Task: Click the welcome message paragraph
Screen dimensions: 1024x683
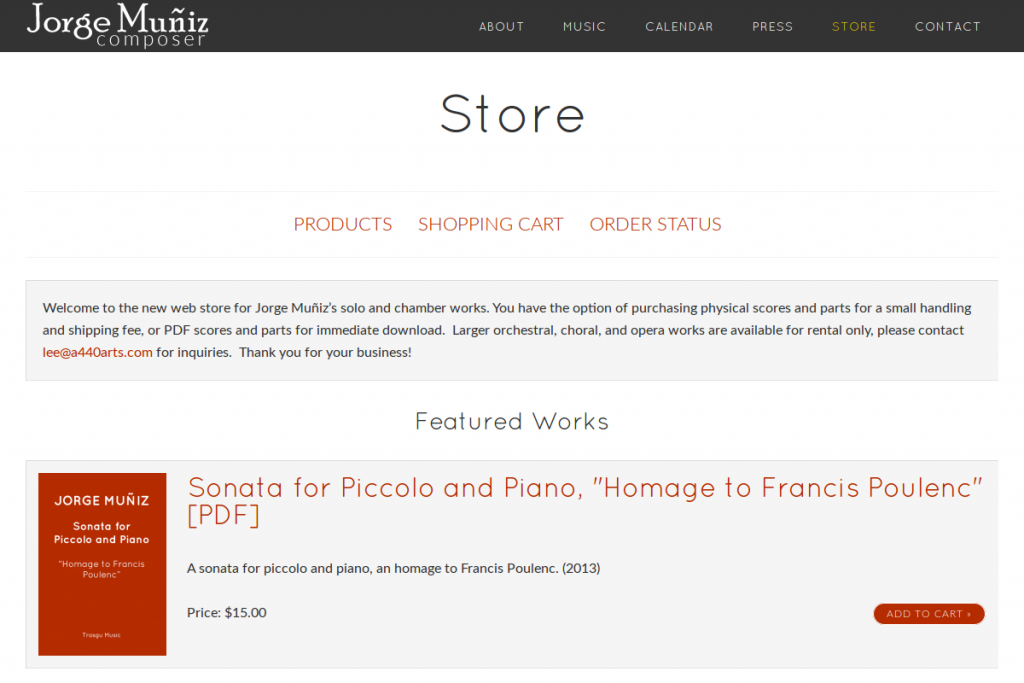Action: [506, 330]
